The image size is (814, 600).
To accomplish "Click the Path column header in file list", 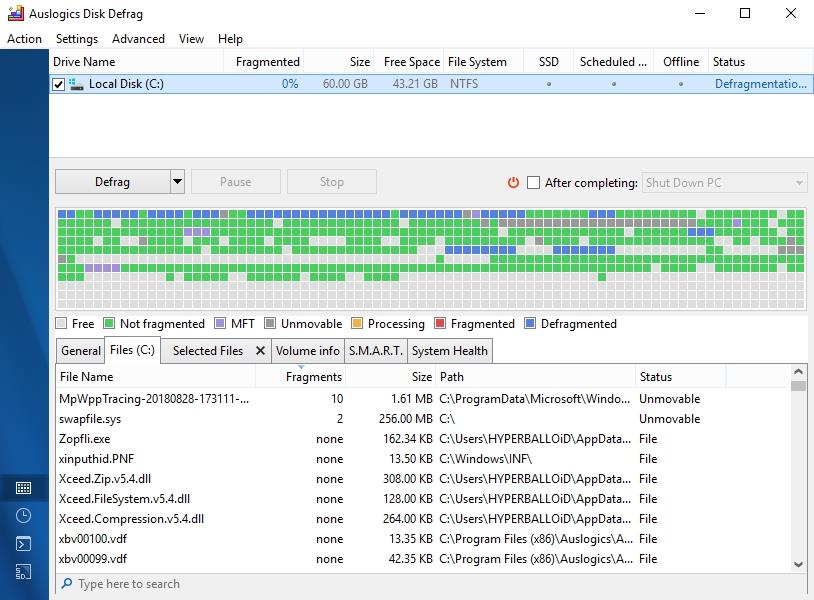I will click(x=536, y=377).
